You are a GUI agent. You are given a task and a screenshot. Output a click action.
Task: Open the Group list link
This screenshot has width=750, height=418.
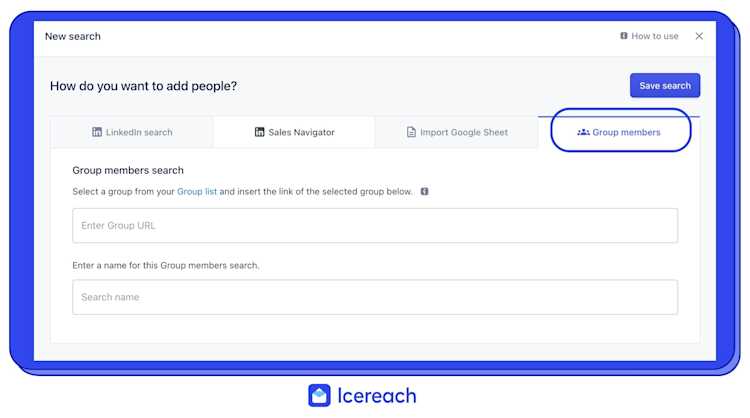pos(197,191)
